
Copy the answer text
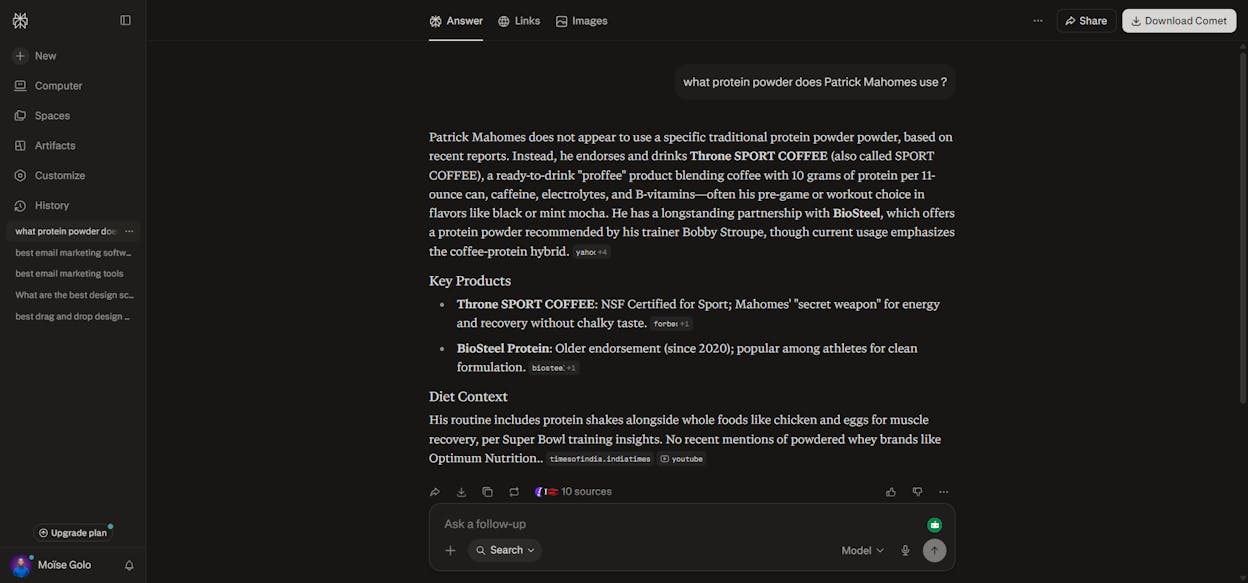(487, 492)
